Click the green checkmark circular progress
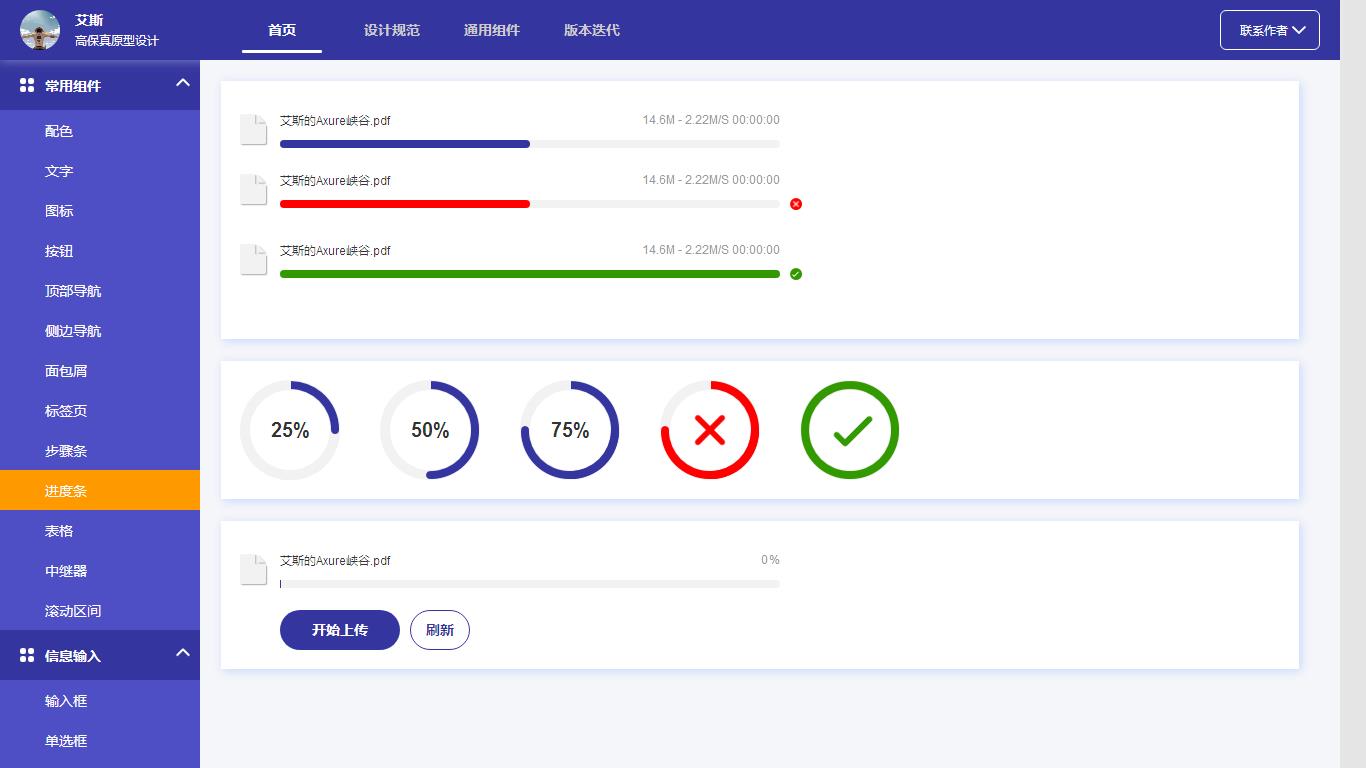The height and width of the screenshot is (768, 1366). point(850,430)
